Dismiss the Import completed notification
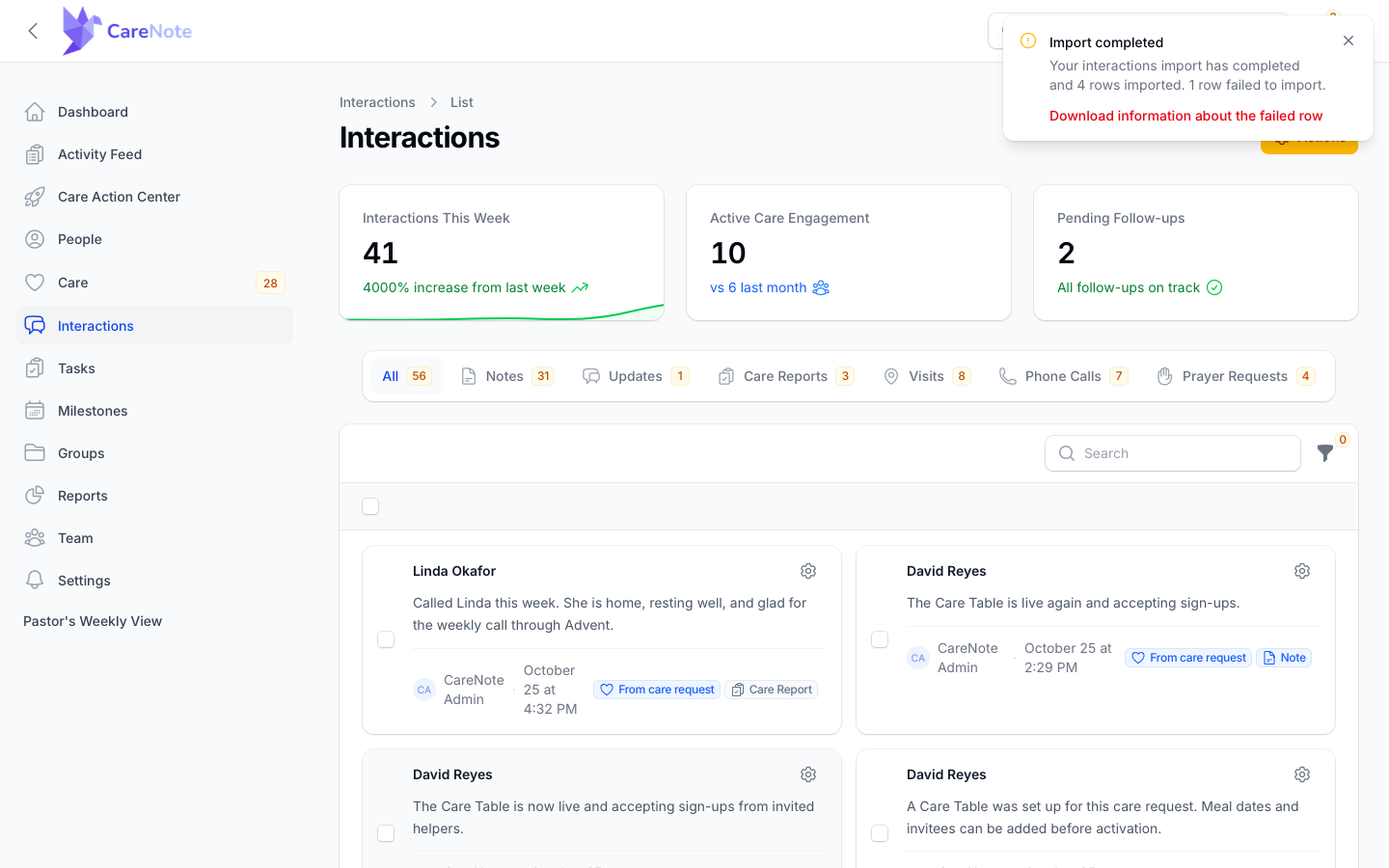Screen dimensions: 1389x868 [1348, 41]
